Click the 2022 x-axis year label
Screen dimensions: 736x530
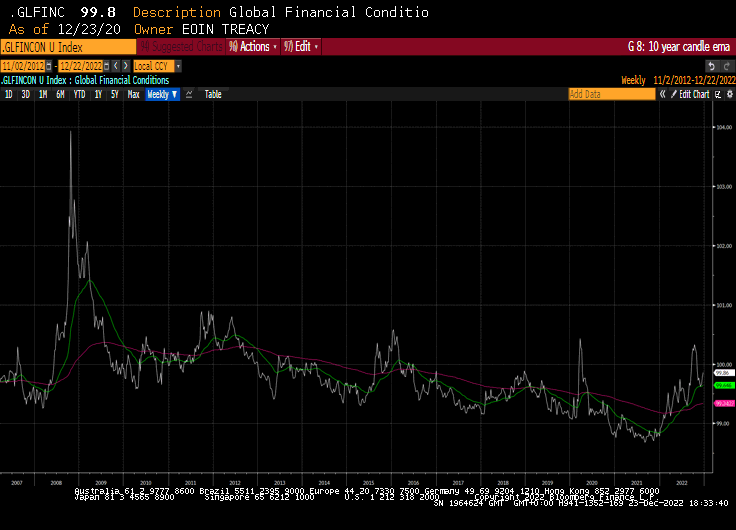(x=682, y=483)
